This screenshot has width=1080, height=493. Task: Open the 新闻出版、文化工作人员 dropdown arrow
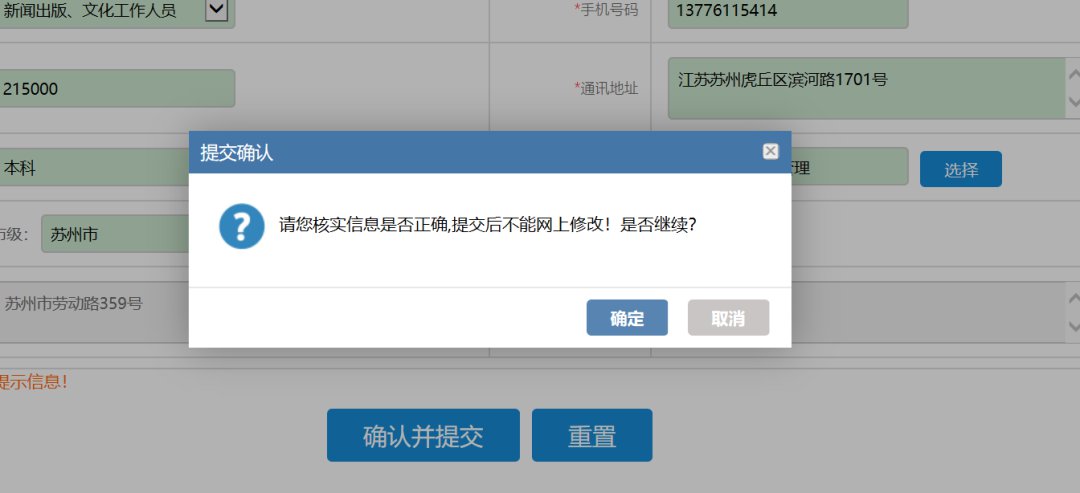pos(216,10)
